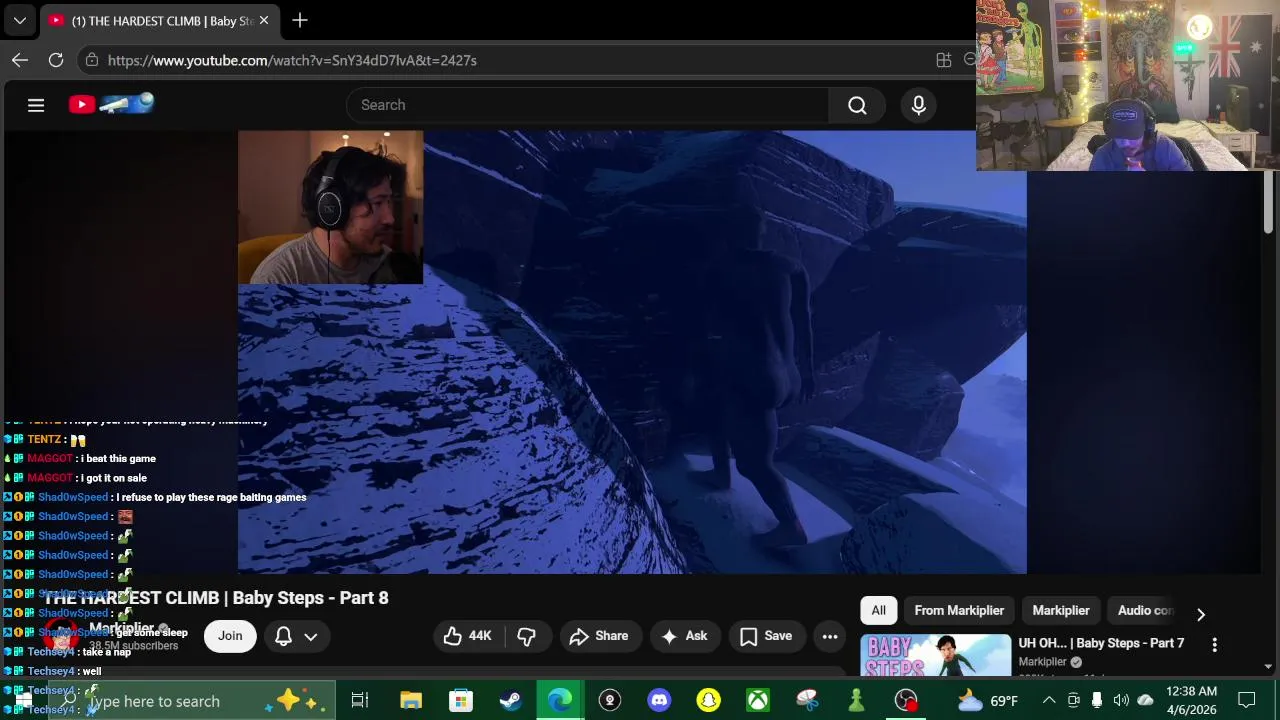This screenshot has height=720, width=1280.
Task: Switch to Microsoft Edge in the taskbar
Action: [560, 701]
